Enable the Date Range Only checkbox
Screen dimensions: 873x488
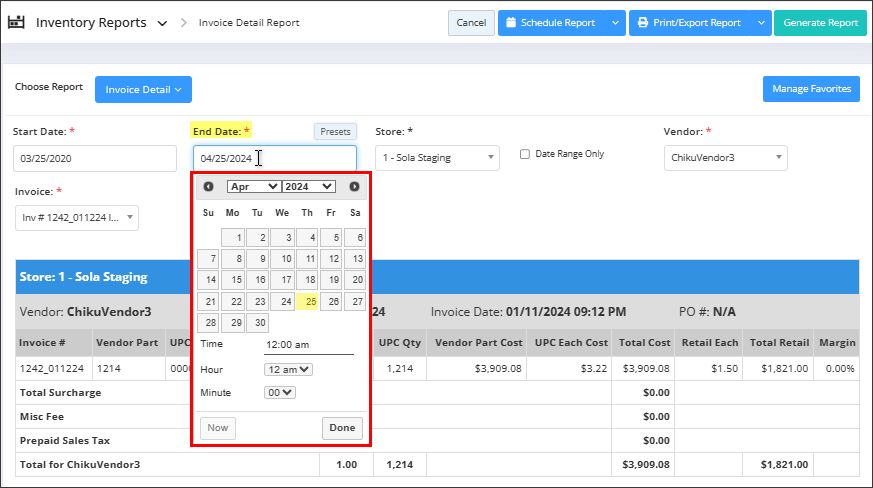coord(525,154)
